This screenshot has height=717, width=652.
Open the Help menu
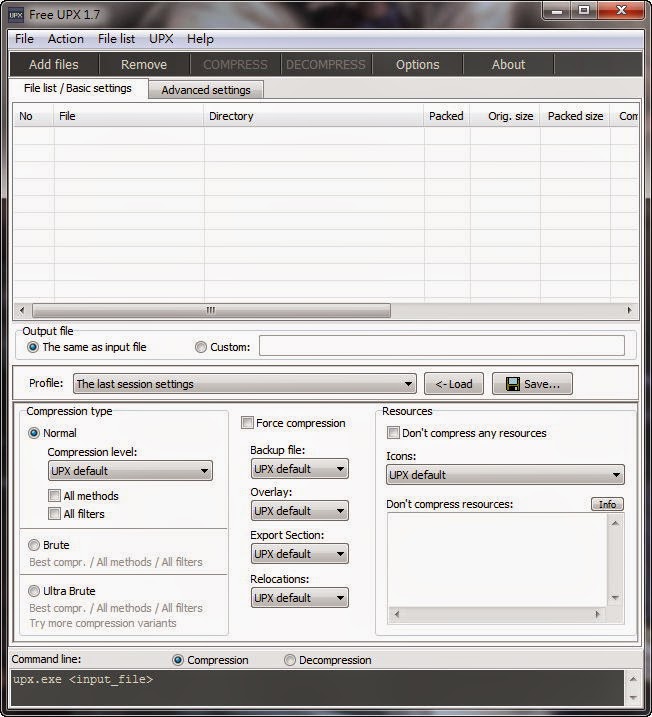click(x=200, y=39)
